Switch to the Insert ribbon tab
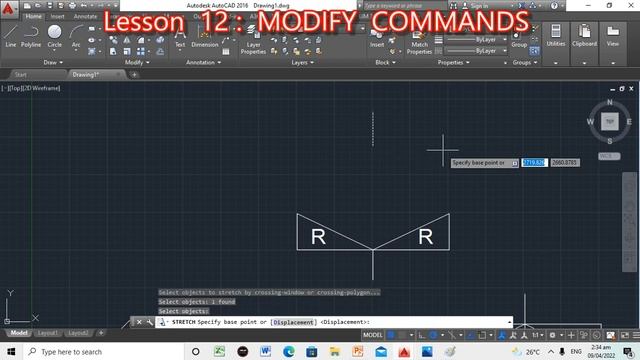The height and width of the screenshot is (360, 640). tap(58, 16)
